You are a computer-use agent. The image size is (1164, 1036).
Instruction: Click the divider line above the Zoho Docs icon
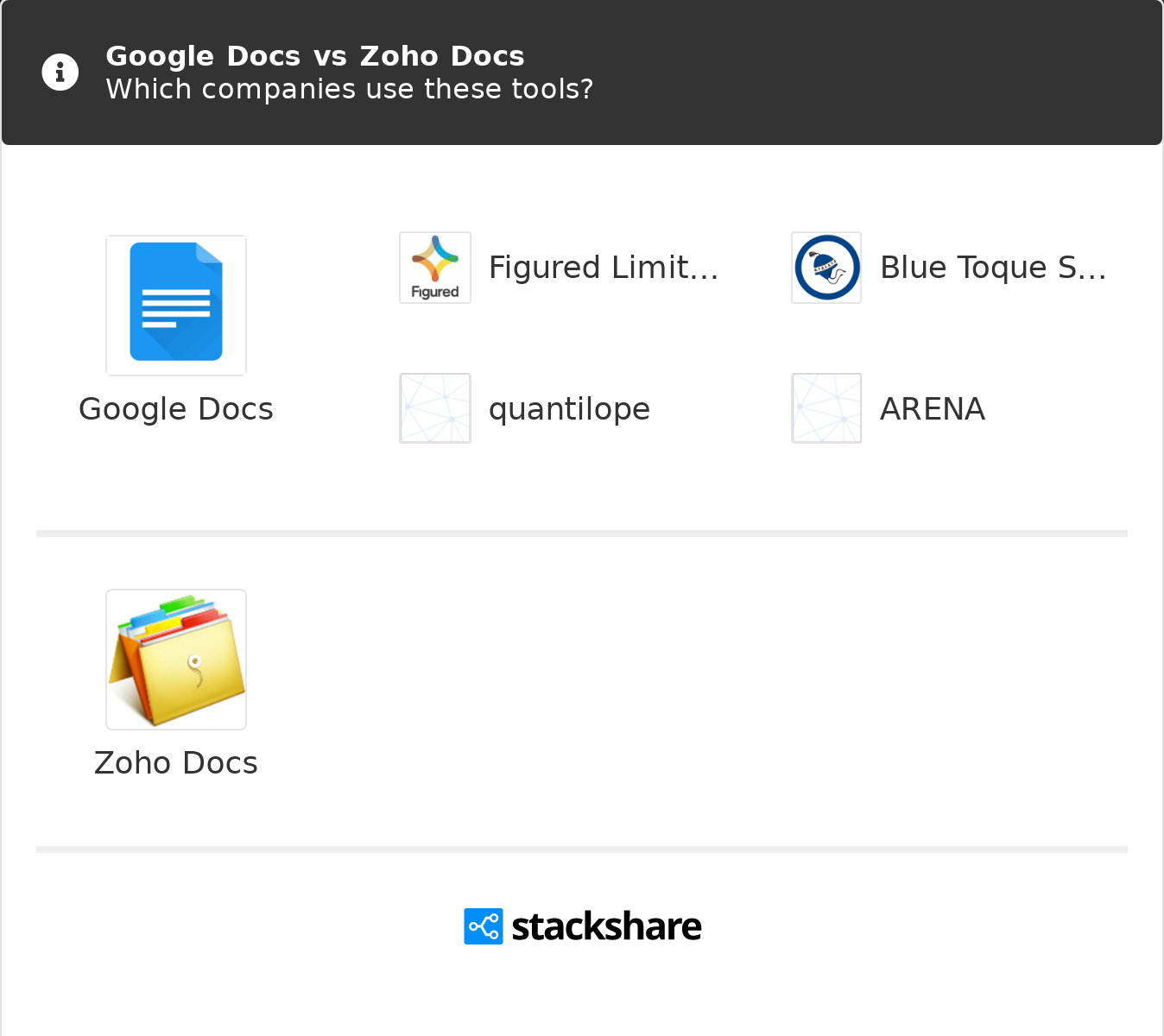click(x=582, y=534)
